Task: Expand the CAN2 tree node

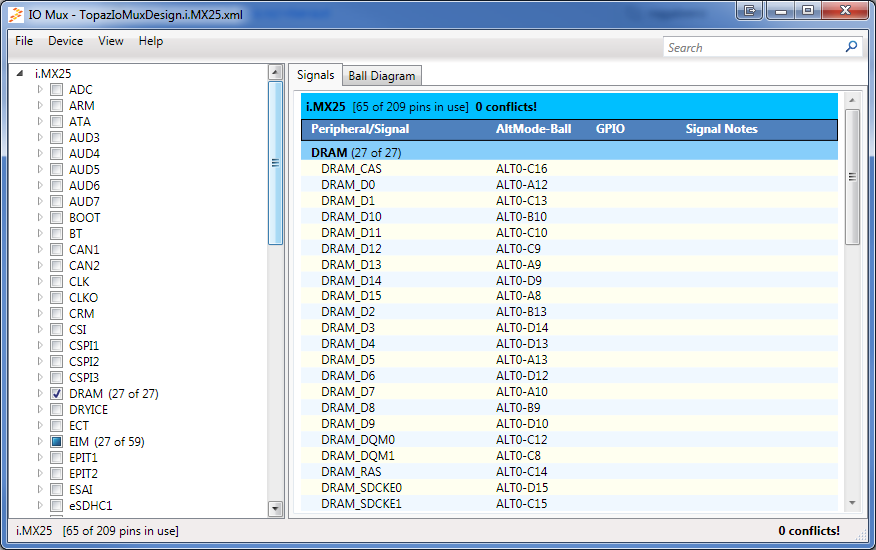Action: point(40,265)
